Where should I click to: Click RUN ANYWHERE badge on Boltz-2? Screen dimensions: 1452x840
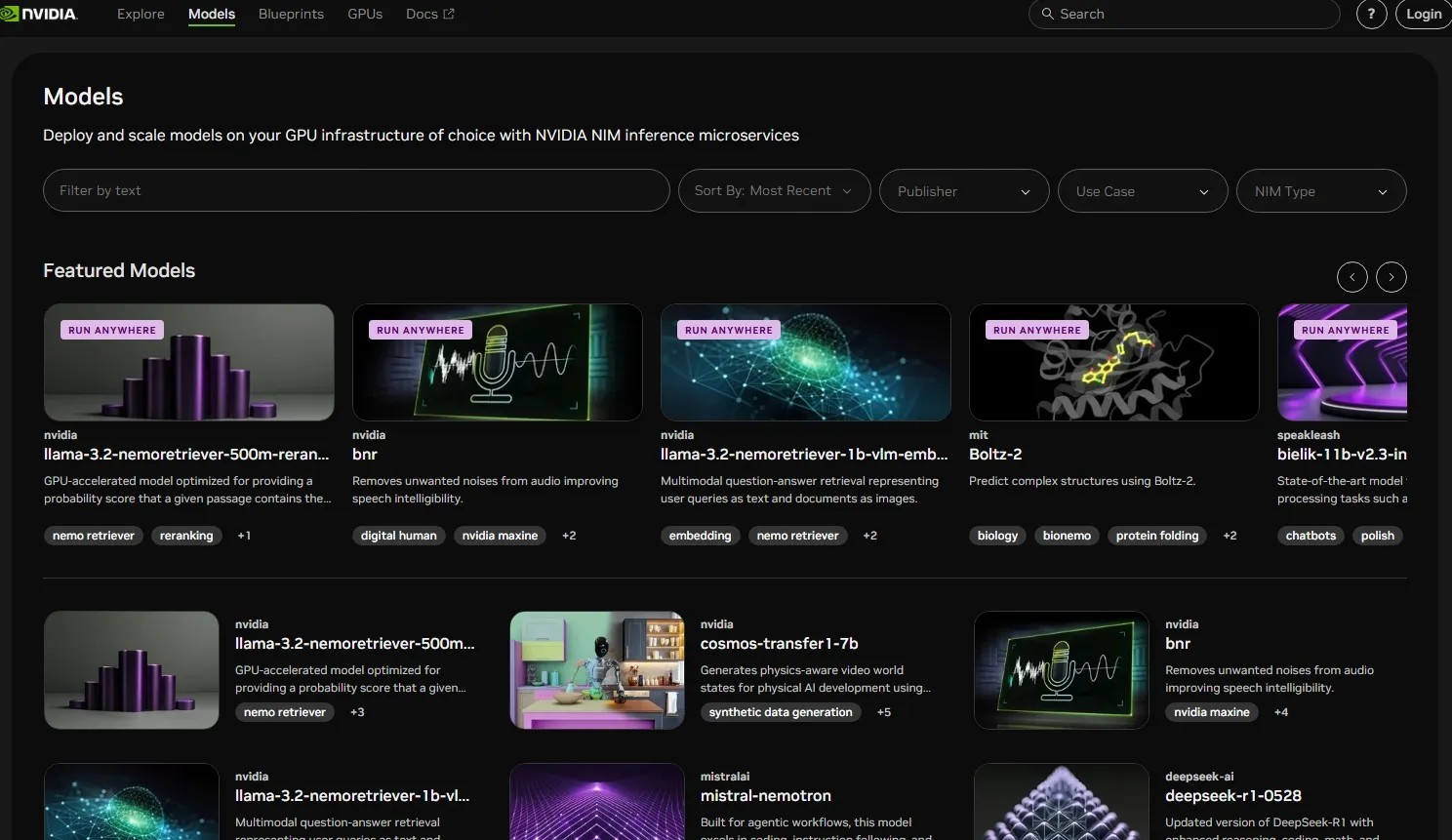click(1037, 330)
